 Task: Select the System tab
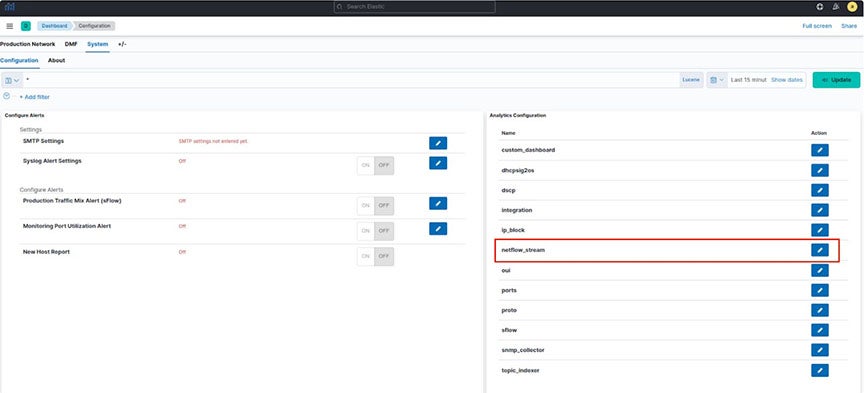(98, 44)
